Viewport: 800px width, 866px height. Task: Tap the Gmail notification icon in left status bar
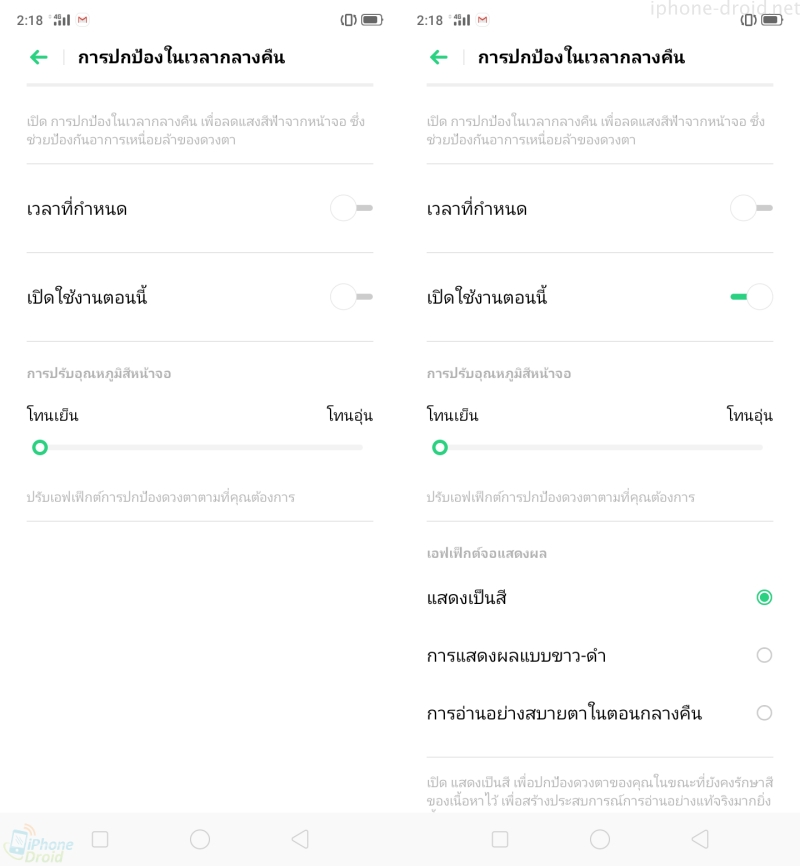[82, 20]
